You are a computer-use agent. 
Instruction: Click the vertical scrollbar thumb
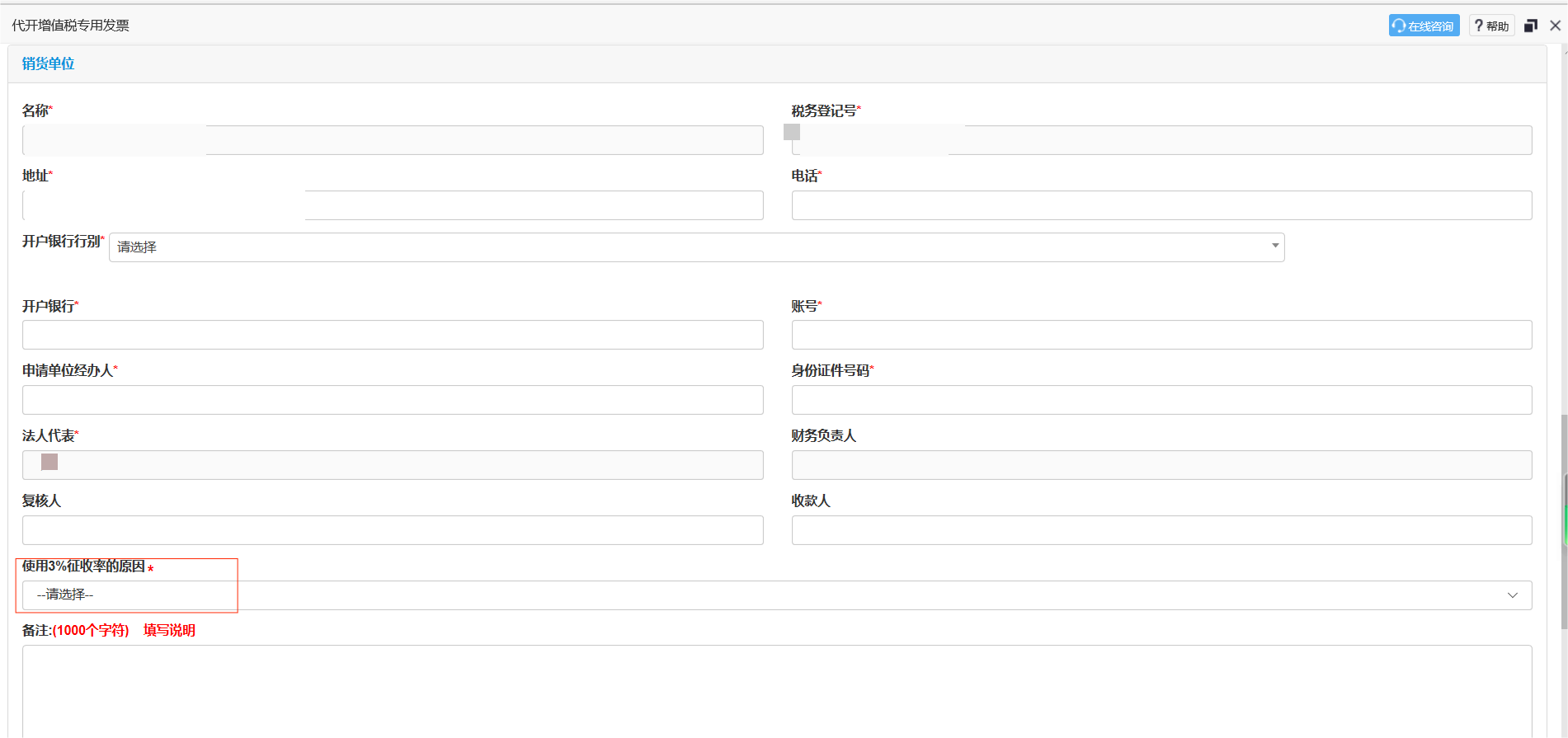pyautogui.click(x=1564, y=521)
